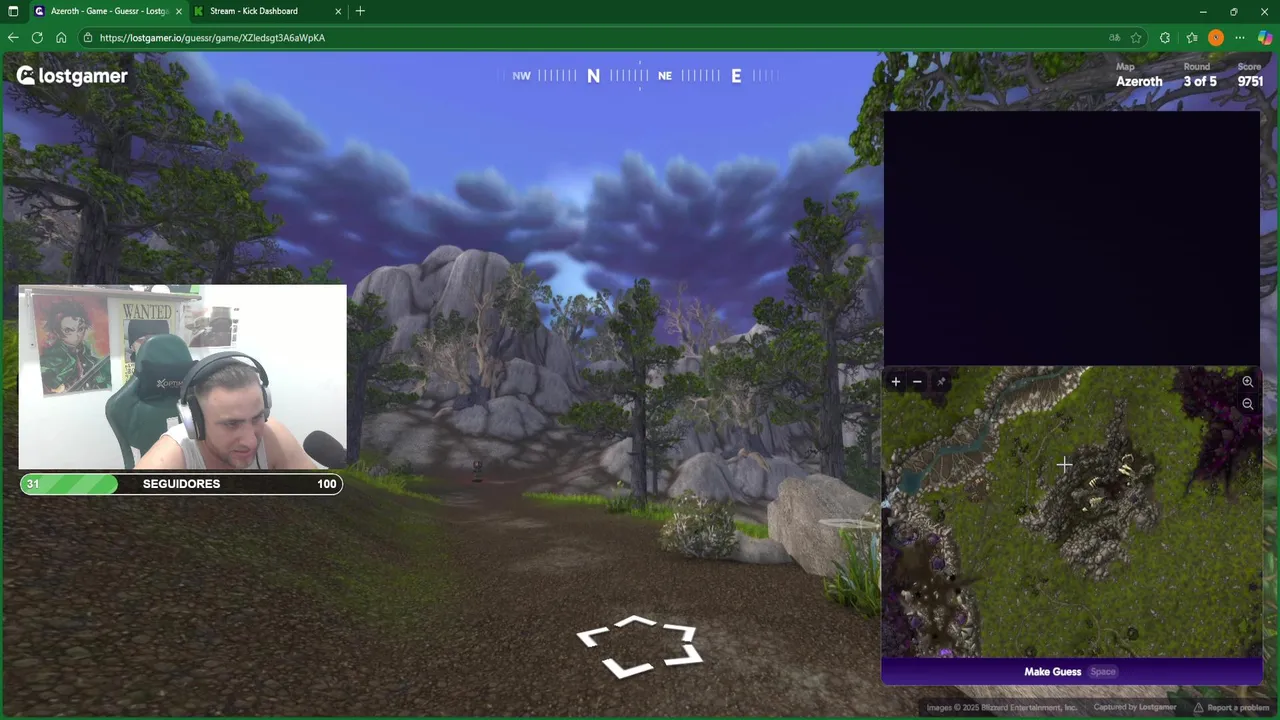This screenshot has height=720, width=1280.
Task: Open the translate page option
Action: tap(1114, 38)
